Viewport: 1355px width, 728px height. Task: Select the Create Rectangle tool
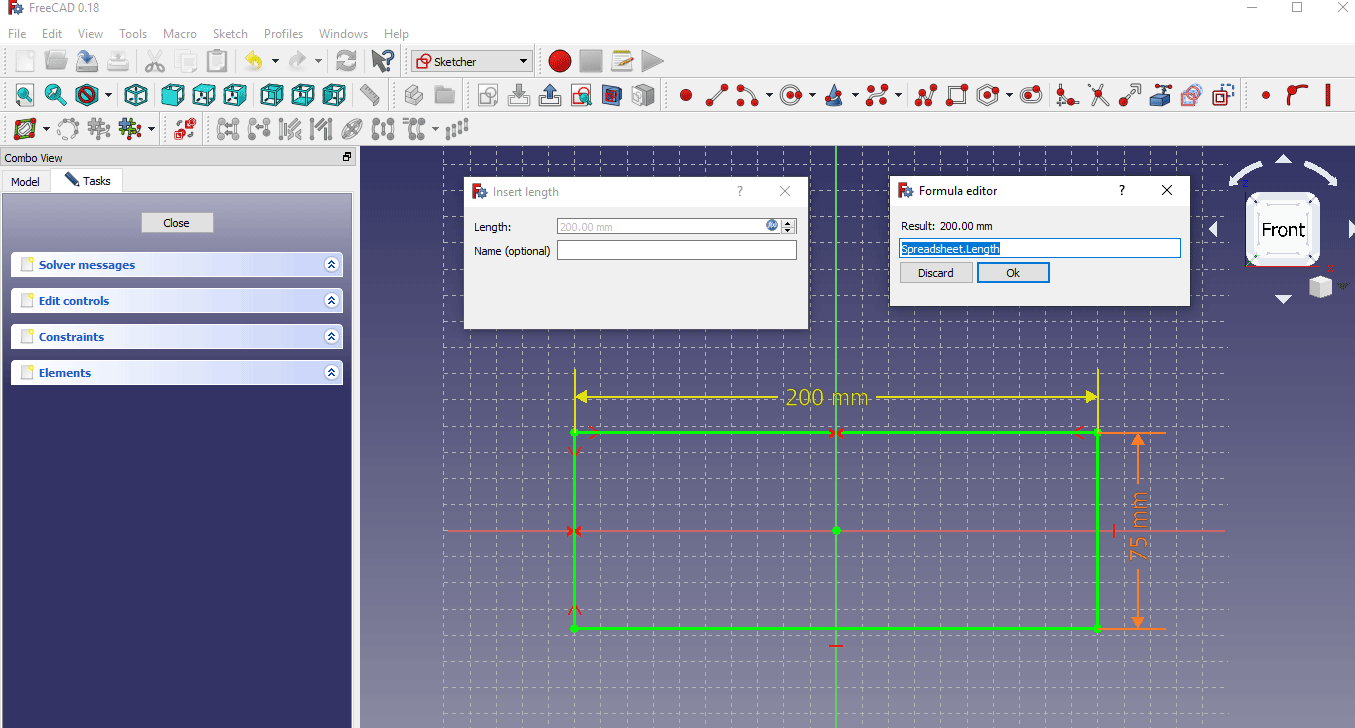tap(957, 95)
